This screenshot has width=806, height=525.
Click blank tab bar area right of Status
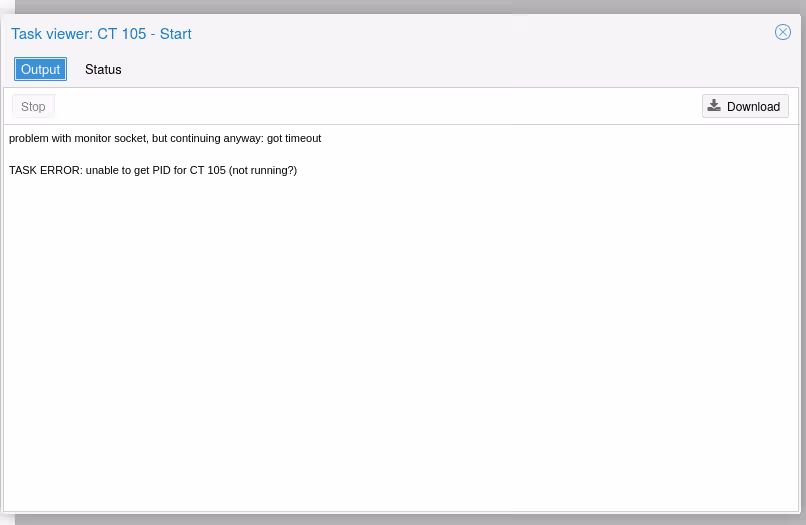tap(450, 70)
